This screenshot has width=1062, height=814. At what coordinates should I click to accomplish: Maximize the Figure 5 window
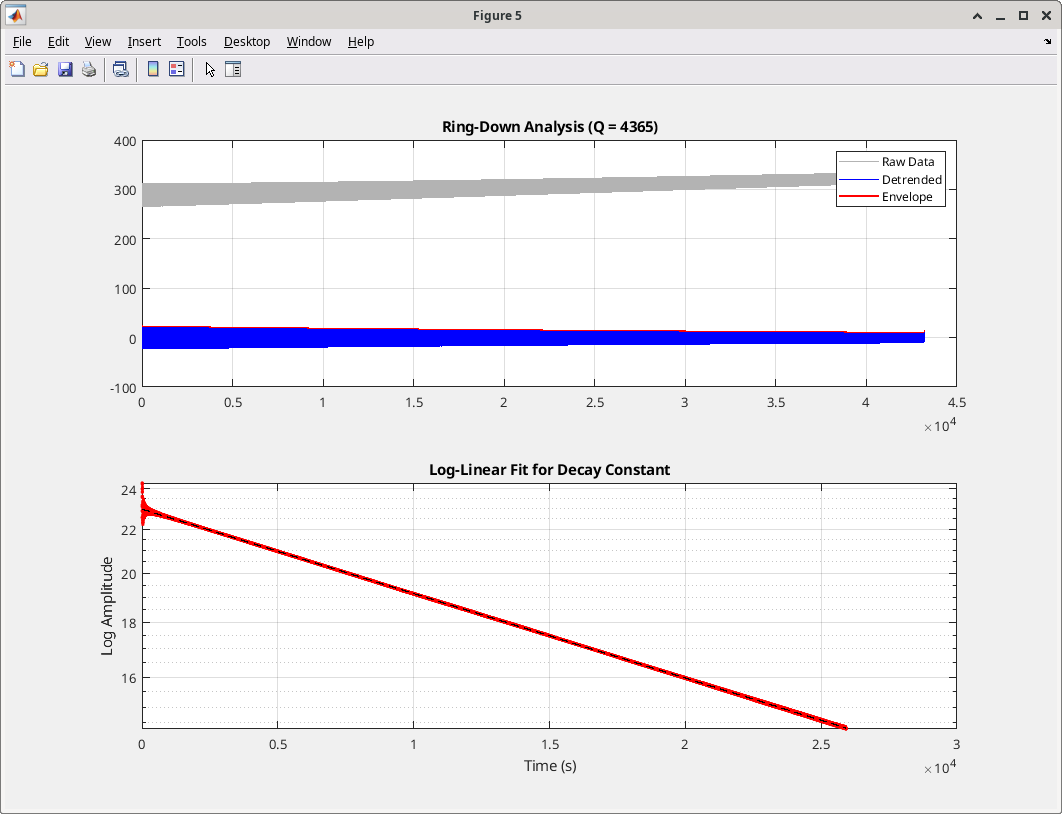tap(1023, 16)
